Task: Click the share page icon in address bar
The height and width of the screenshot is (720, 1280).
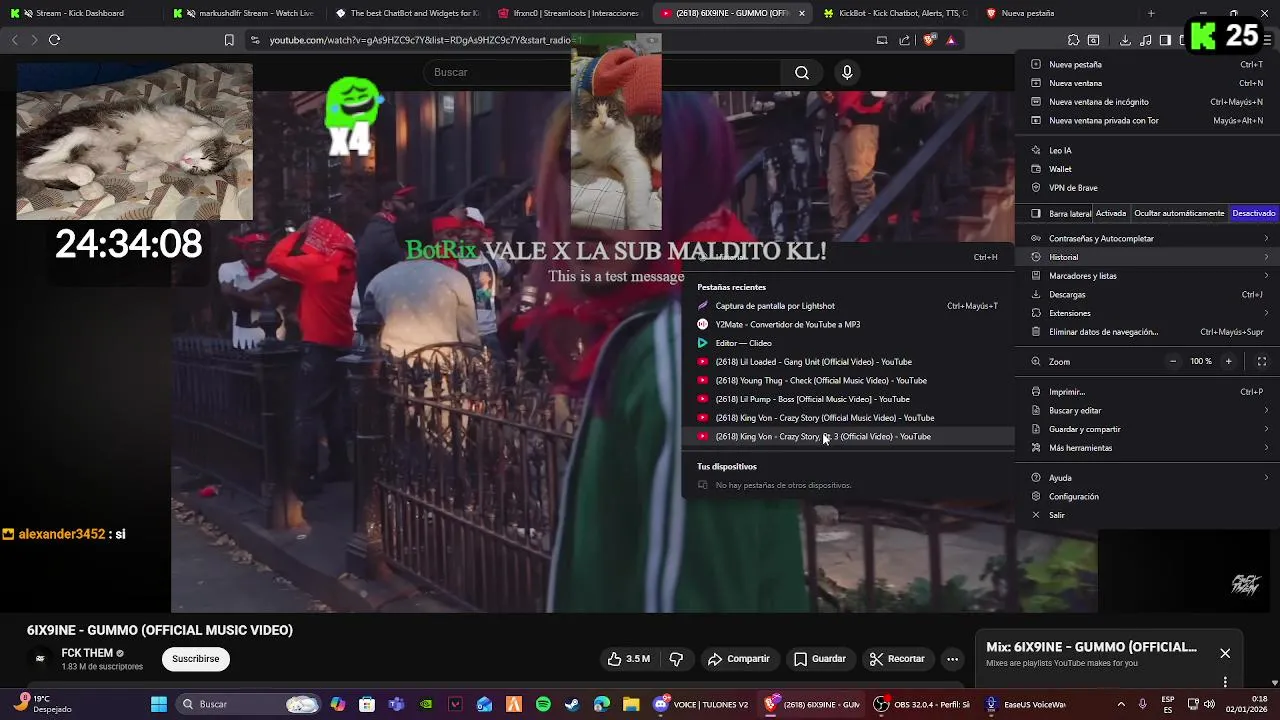Action: tap(905, 40)
